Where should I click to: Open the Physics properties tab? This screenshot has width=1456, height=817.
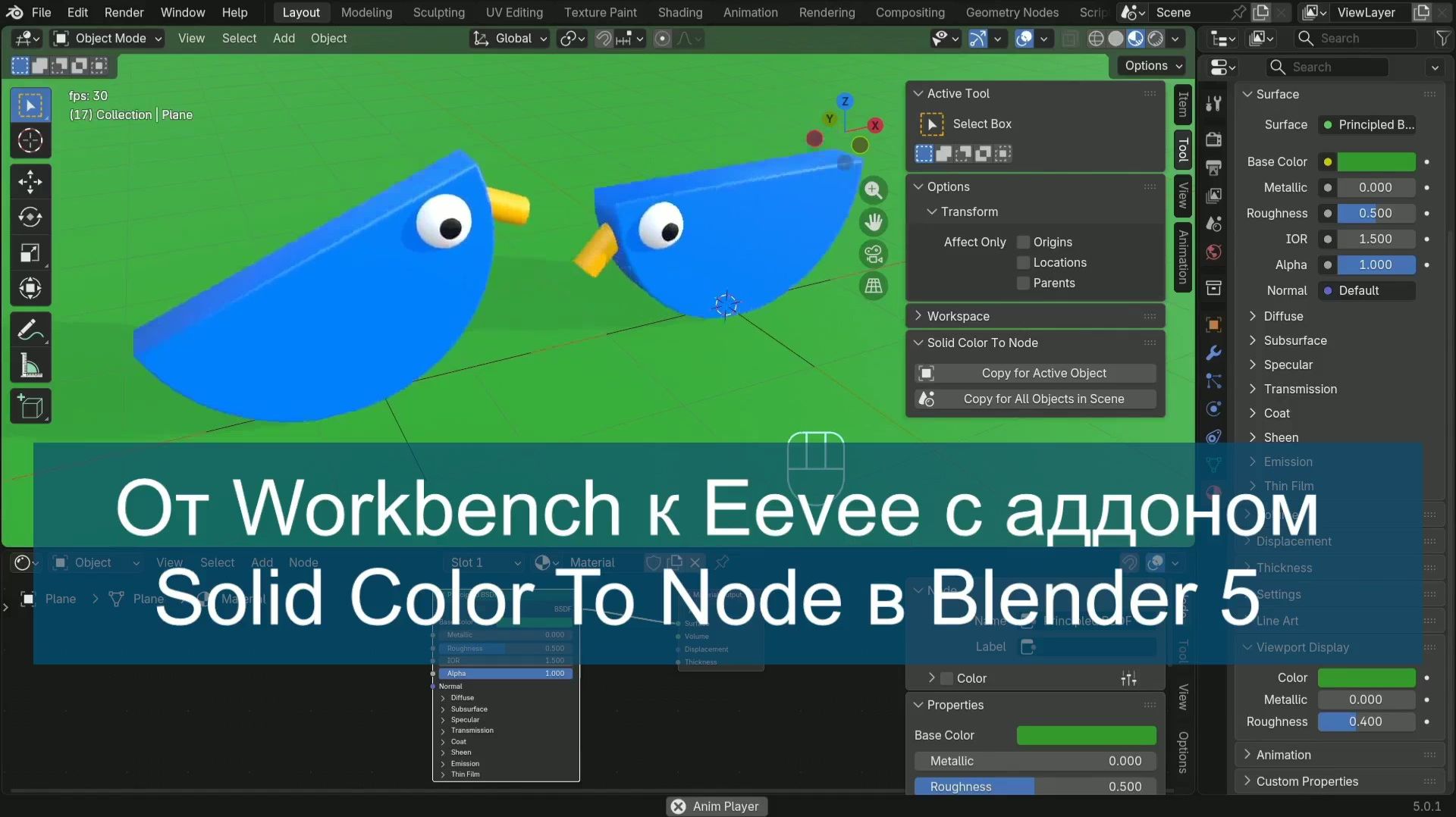coord(1213,409)
